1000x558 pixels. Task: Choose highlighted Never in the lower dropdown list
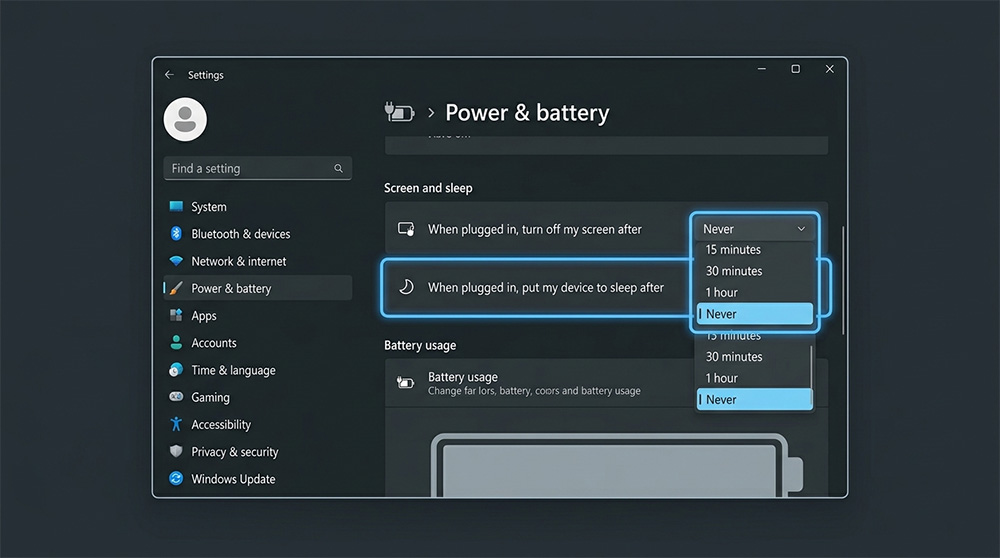[754, 399]
